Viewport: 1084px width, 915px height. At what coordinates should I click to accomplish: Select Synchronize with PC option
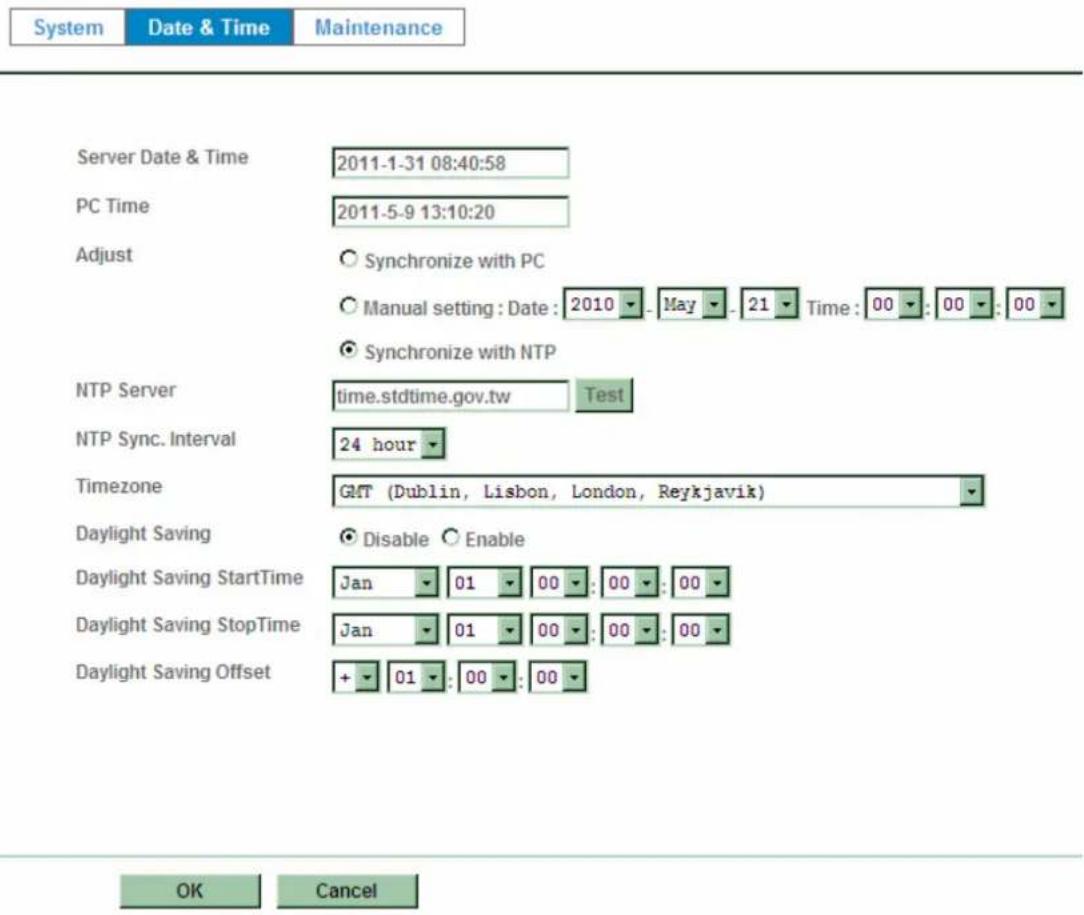pos(348,259)
